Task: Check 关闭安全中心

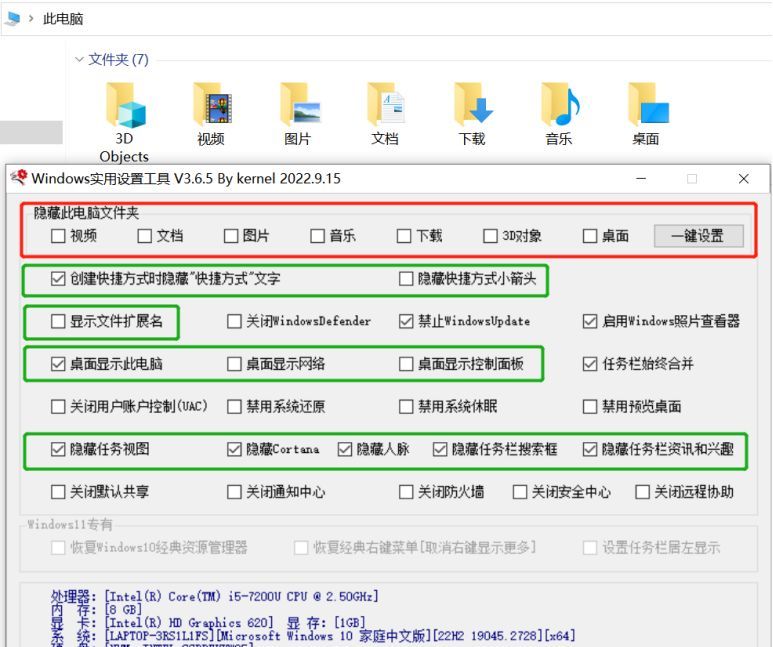Action: click(x=520, y=492)
